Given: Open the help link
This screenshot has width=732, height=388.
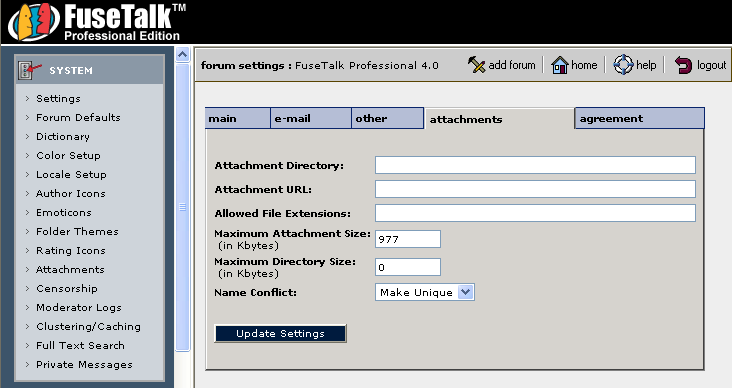Looking at the screenshot, I should point(646,65).
